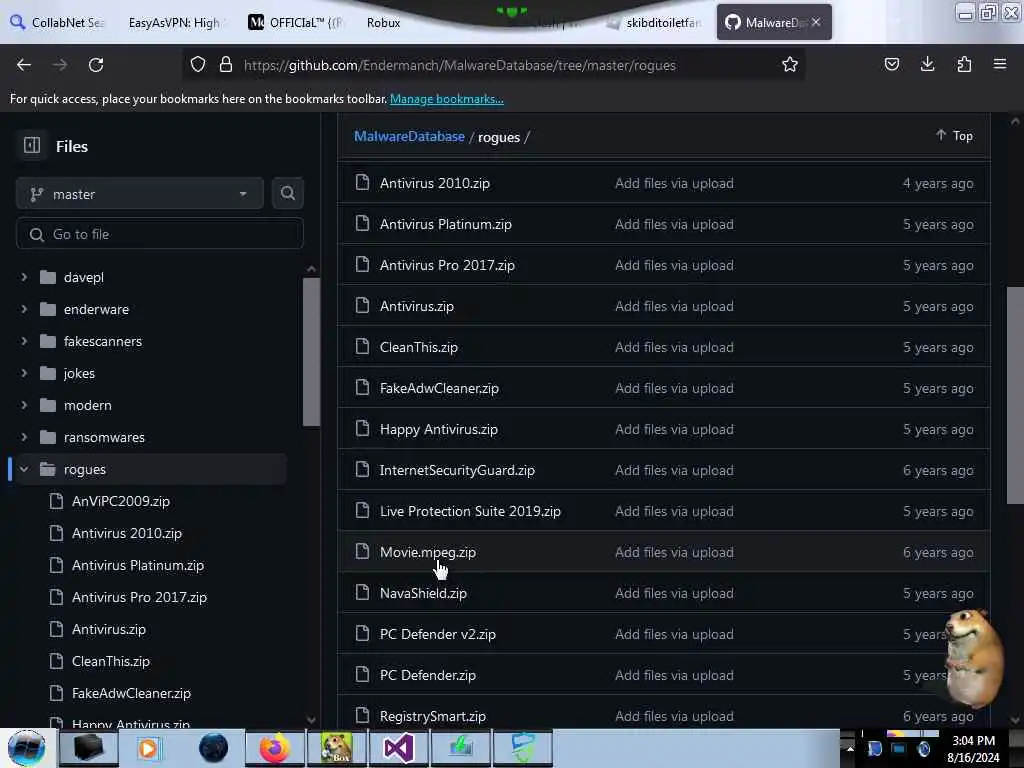
Task: Switch to the OFFICIaL tab
Action: coord(295,22)
